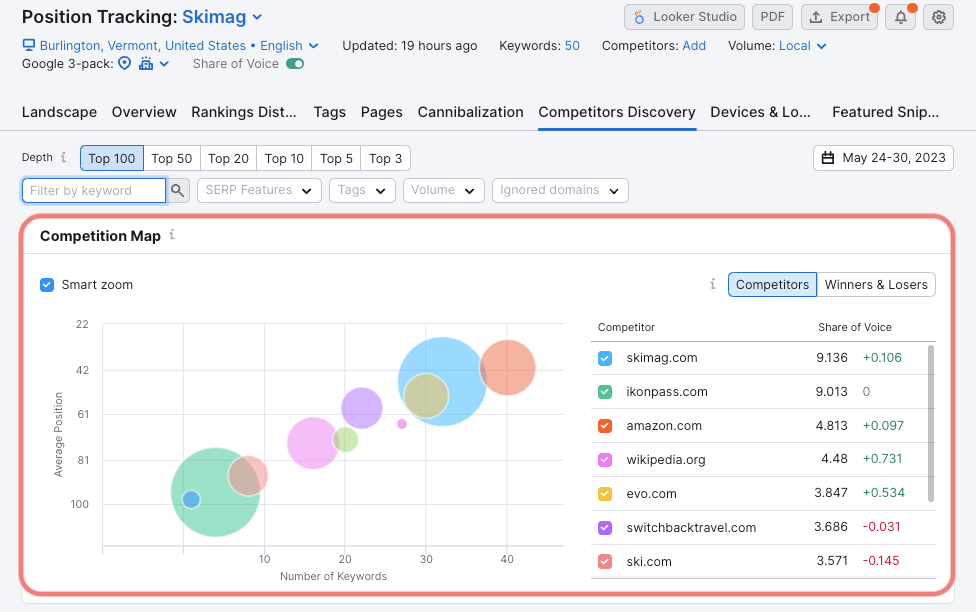Open the Rankings Distribution tab
Screen dimensions: 976x612
pos(244,112)
